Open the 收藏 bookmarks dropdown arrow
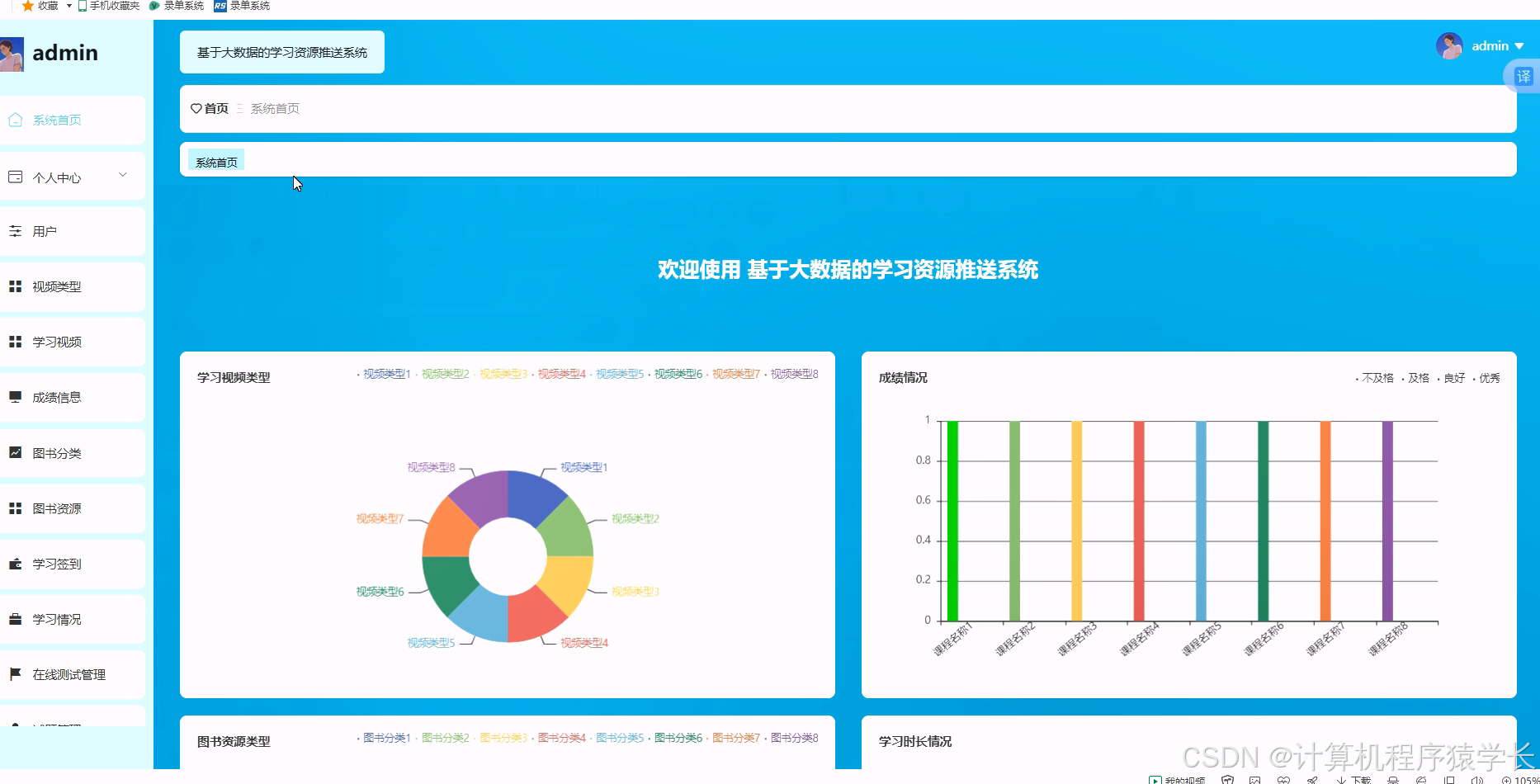Screen dimensions: 1540x784 [69, 6]
